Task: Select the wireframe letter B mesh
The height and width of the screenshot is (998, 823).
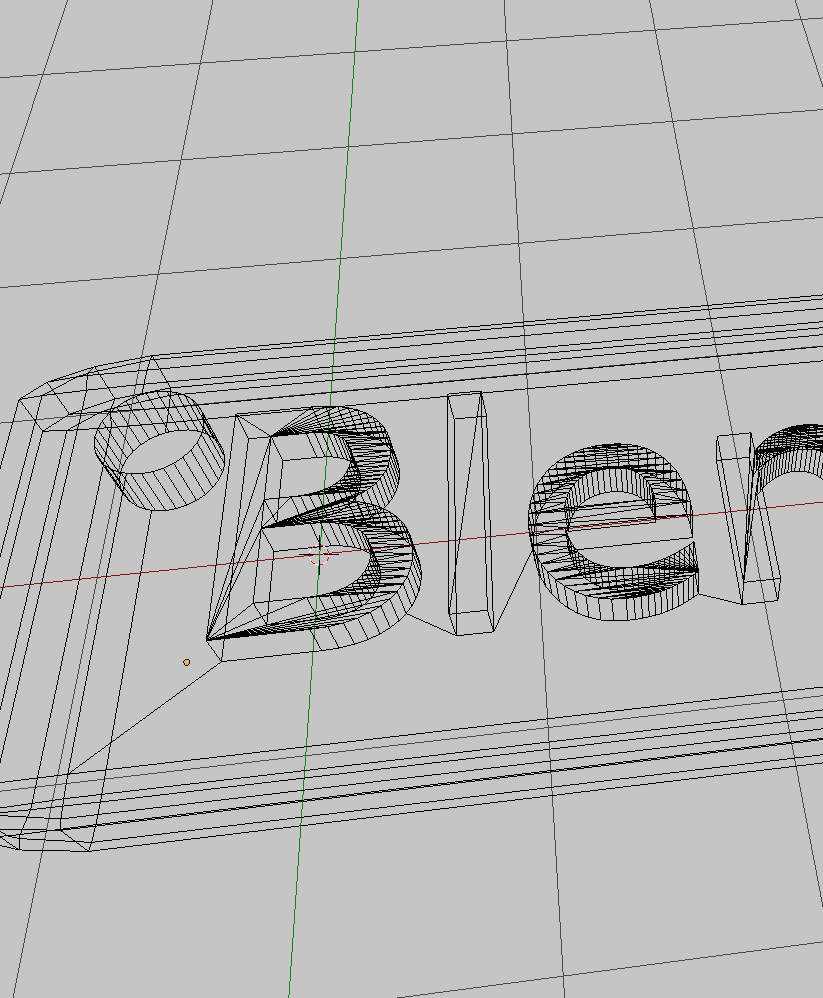Action: click(312, 531)
